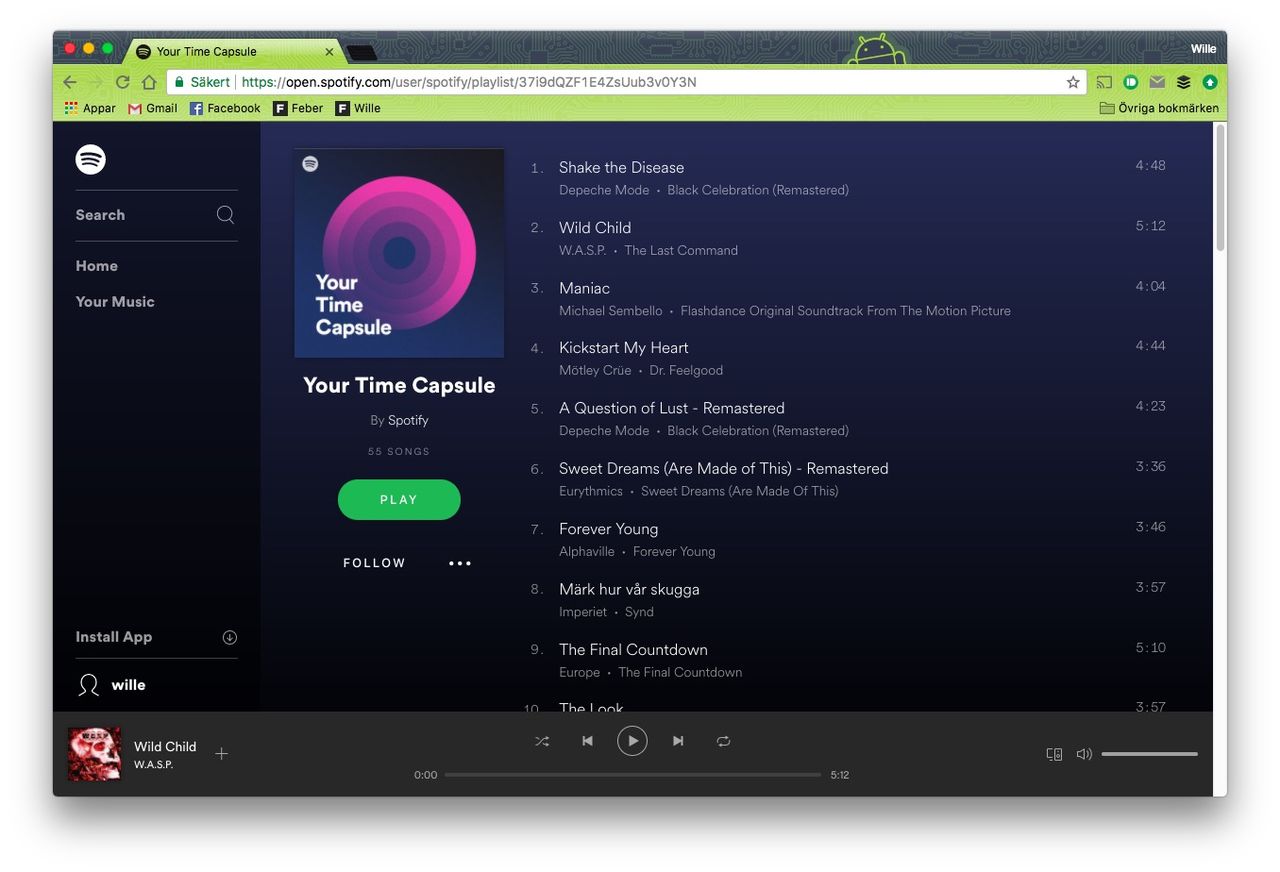Viewport: 1280px width, 872px height.
Task: Open the Appar apps shortcut
Action: point(90,108)
